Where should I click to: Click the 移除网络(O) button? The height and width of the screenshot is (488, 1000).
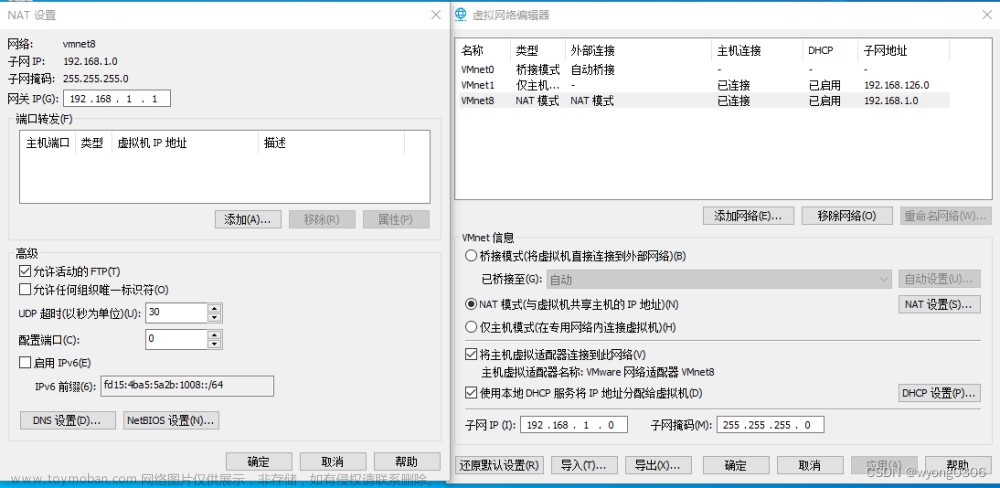point(847,216)
